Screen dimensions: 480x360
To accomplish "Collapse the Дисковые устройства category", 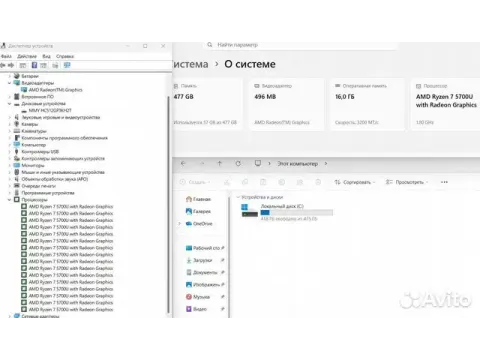I will (10, 104).
